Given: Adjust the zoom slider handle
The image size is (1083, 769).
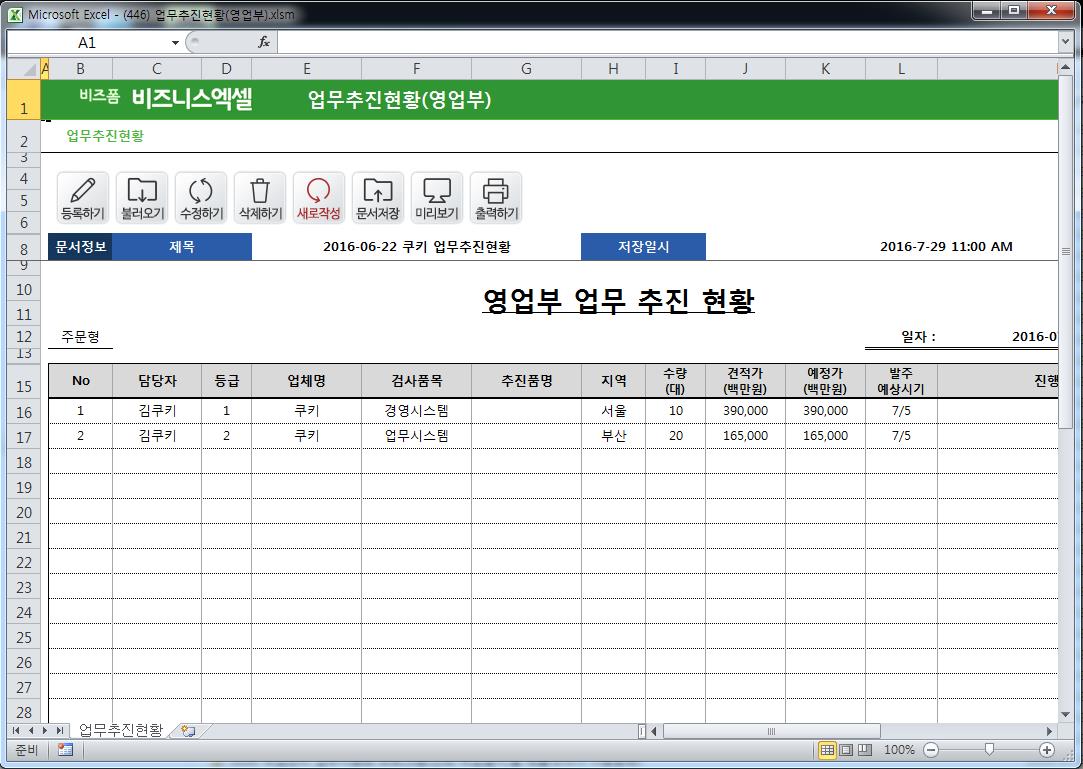Looking at the screenshot, I should click(989, 750).
